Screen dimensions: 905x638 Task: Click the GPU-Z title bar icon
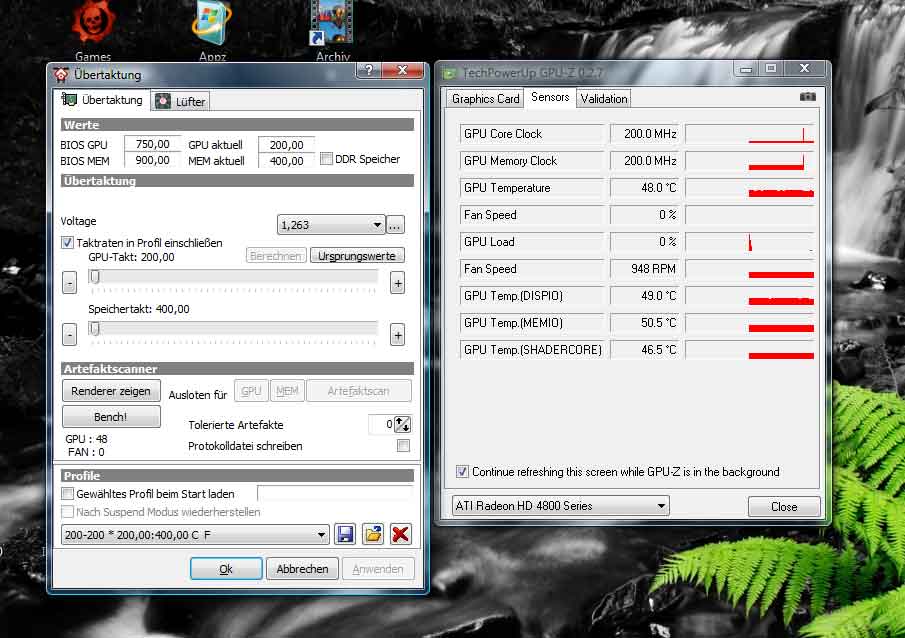pos(449,73)
